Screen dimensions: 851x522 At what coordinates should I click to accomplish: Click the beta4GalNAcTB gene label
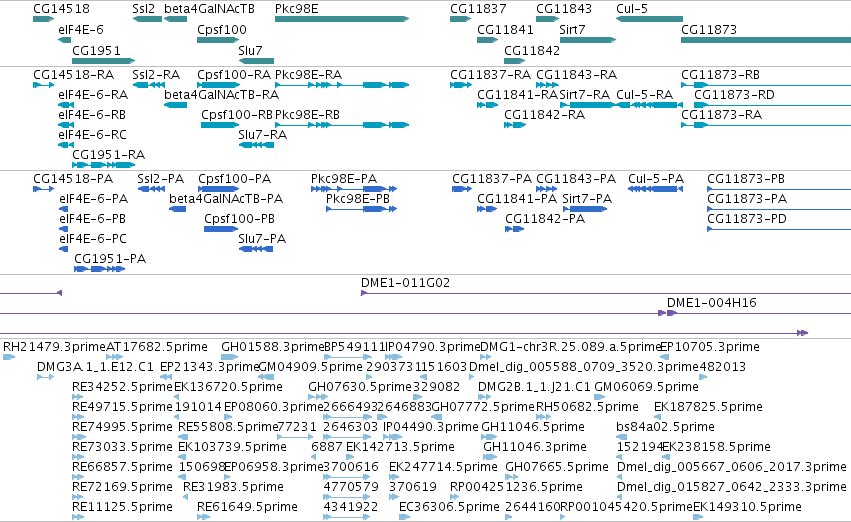tap(209, 9)
